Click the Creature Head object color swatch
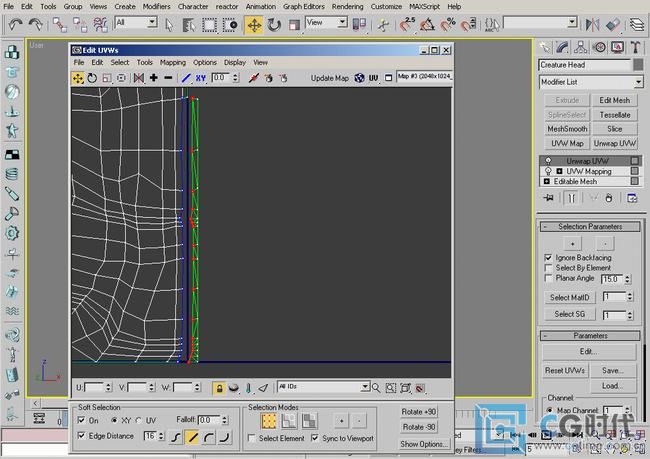The height and width of the screenshot is (459, 650). pyautogui.click(x=638, y=65)
